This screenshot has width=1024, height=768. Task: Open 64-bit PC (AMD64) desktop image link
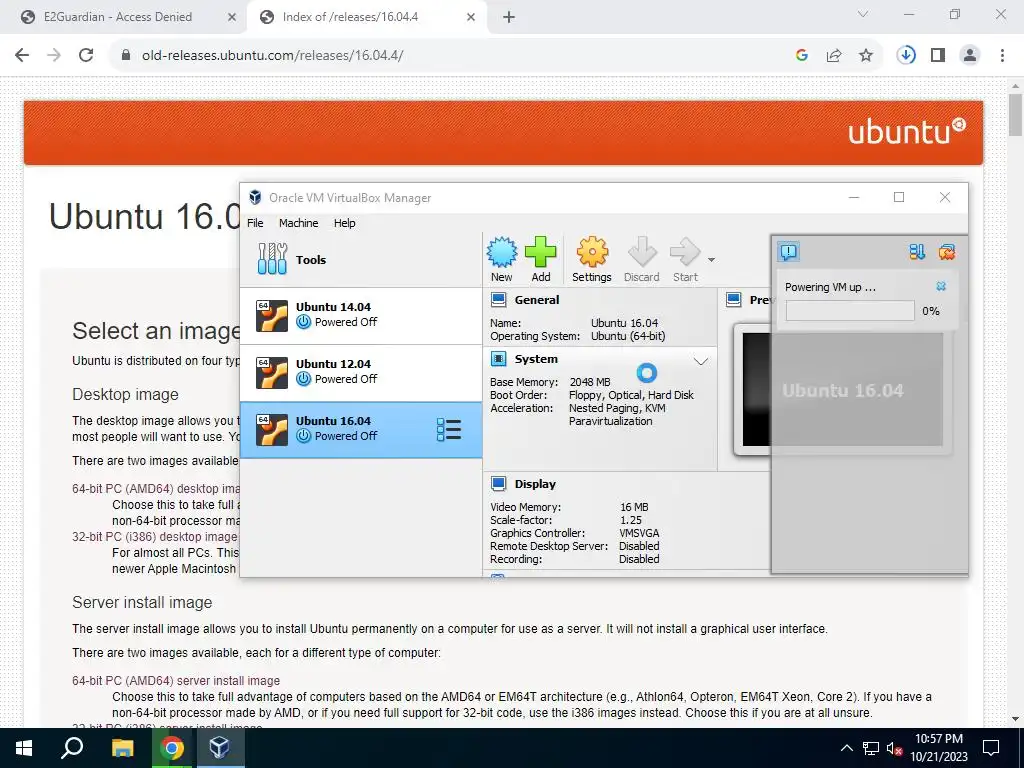tap(156, 488)
